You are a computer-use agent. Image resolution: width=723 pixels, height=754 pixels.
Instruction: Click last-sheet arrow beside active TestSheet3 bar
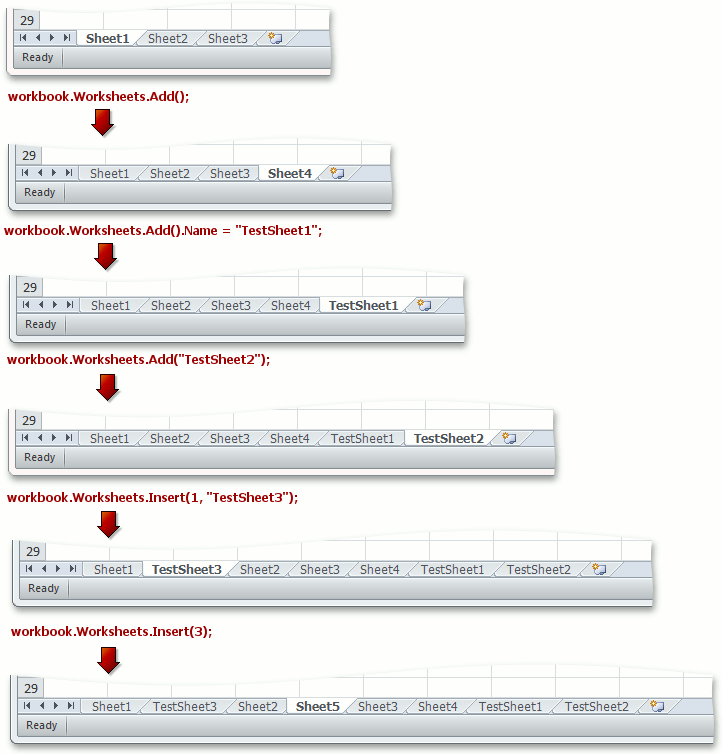tap(73, 568)
